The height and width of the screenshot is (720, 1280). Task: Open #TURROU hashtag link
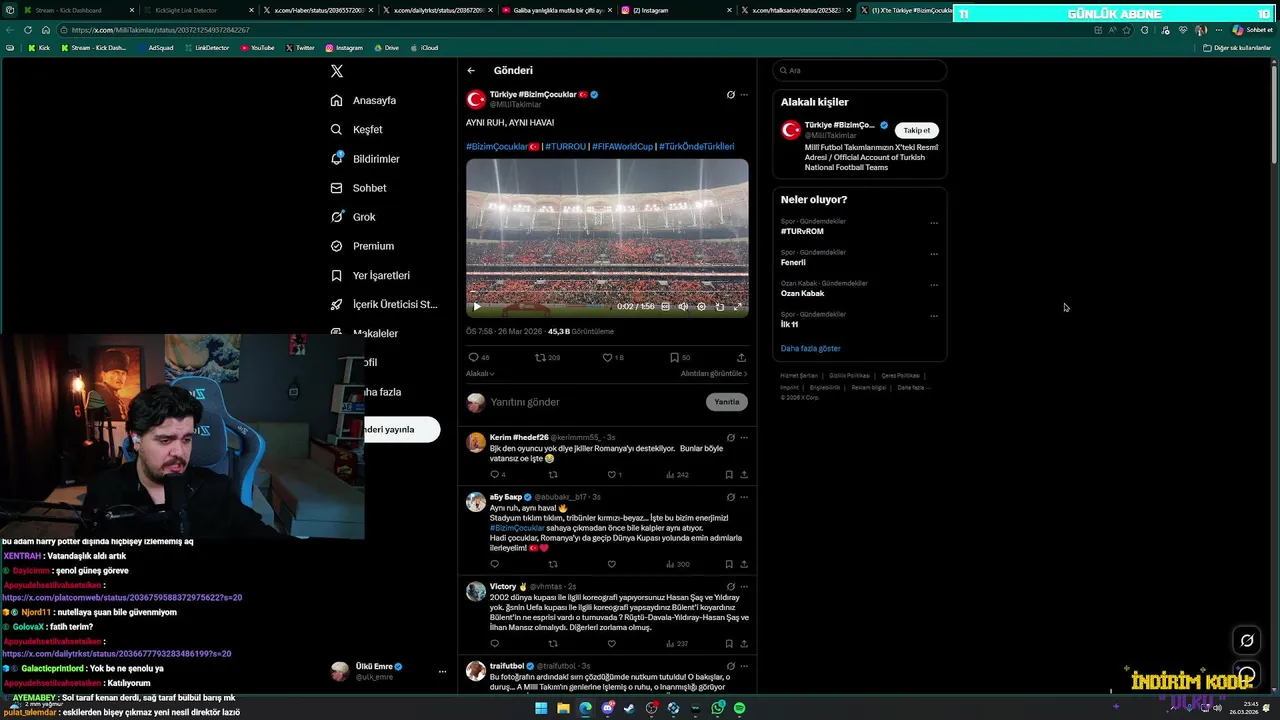tap(566, 147)
